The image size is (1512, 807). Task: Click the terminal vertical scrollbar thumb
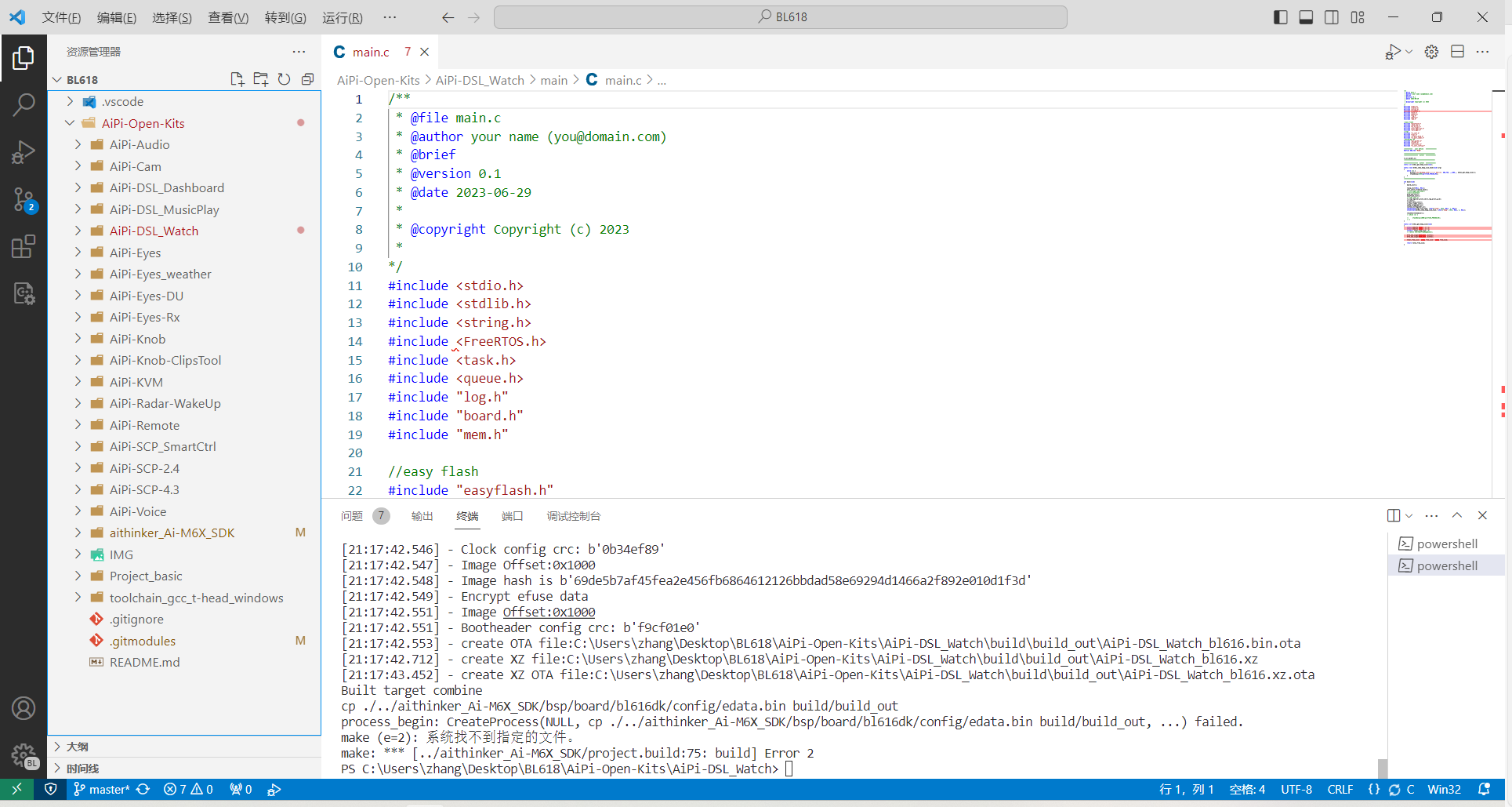1382,769
